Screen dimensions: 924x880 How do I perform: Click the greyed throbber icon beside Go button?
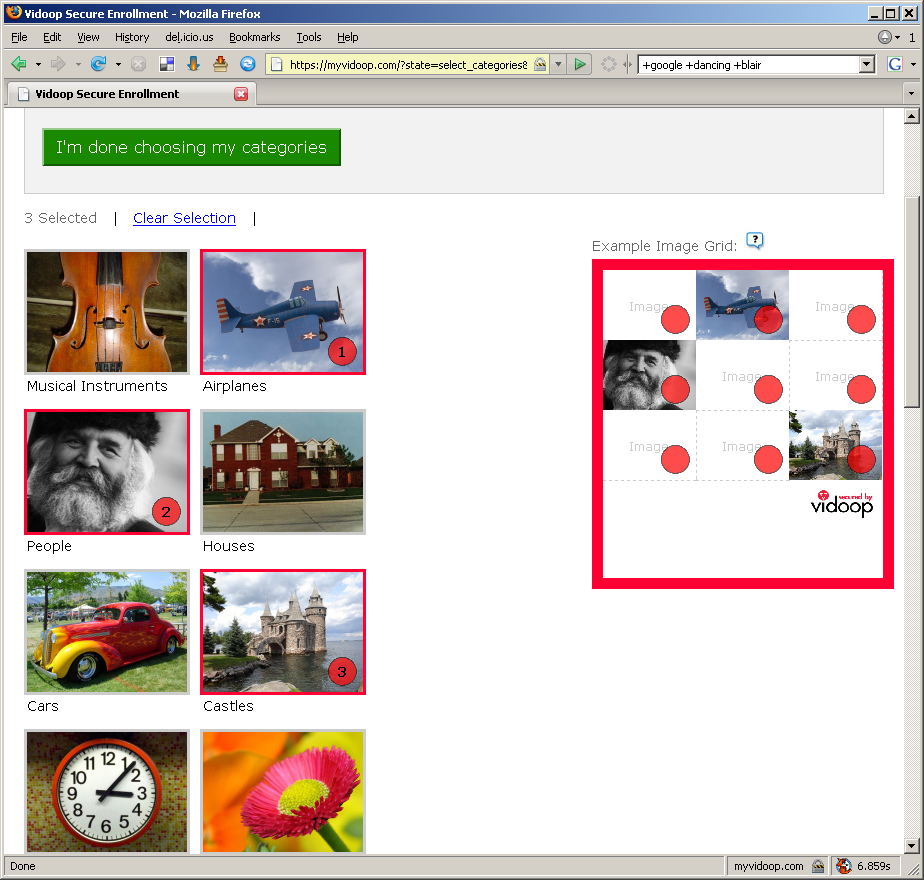(609, 64)
